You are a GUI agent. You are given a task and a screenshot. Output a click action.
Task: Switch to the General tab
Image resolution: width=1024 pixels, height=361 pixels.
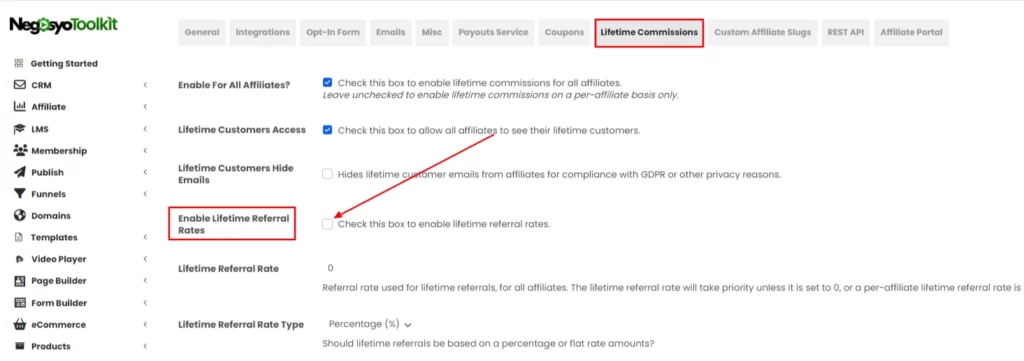pos(202,32)
